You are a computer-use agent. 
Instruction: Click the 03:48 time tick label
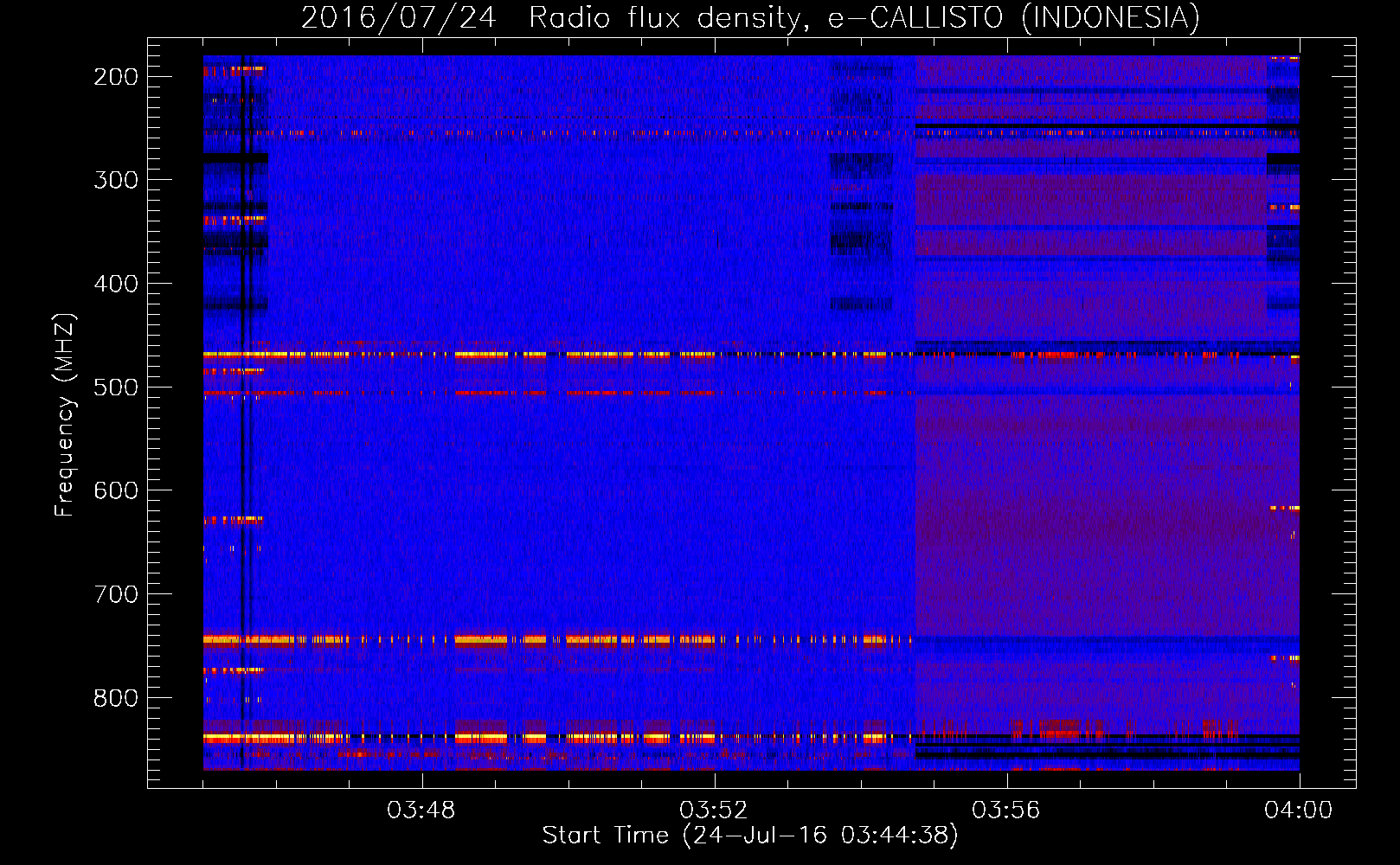click(421, 811)
